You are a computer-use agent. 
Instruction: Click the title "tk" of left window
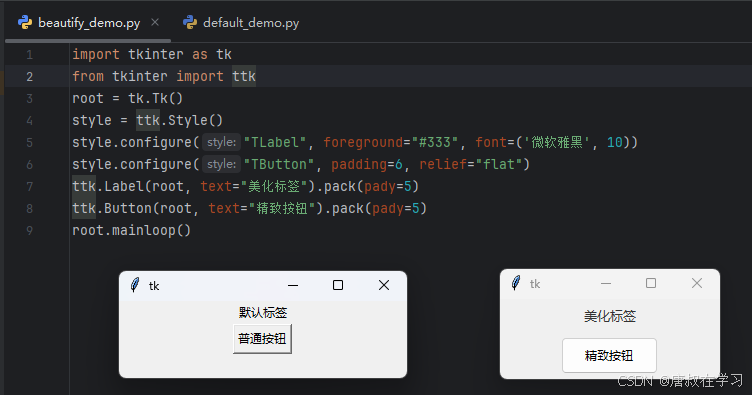pos(154,286)
